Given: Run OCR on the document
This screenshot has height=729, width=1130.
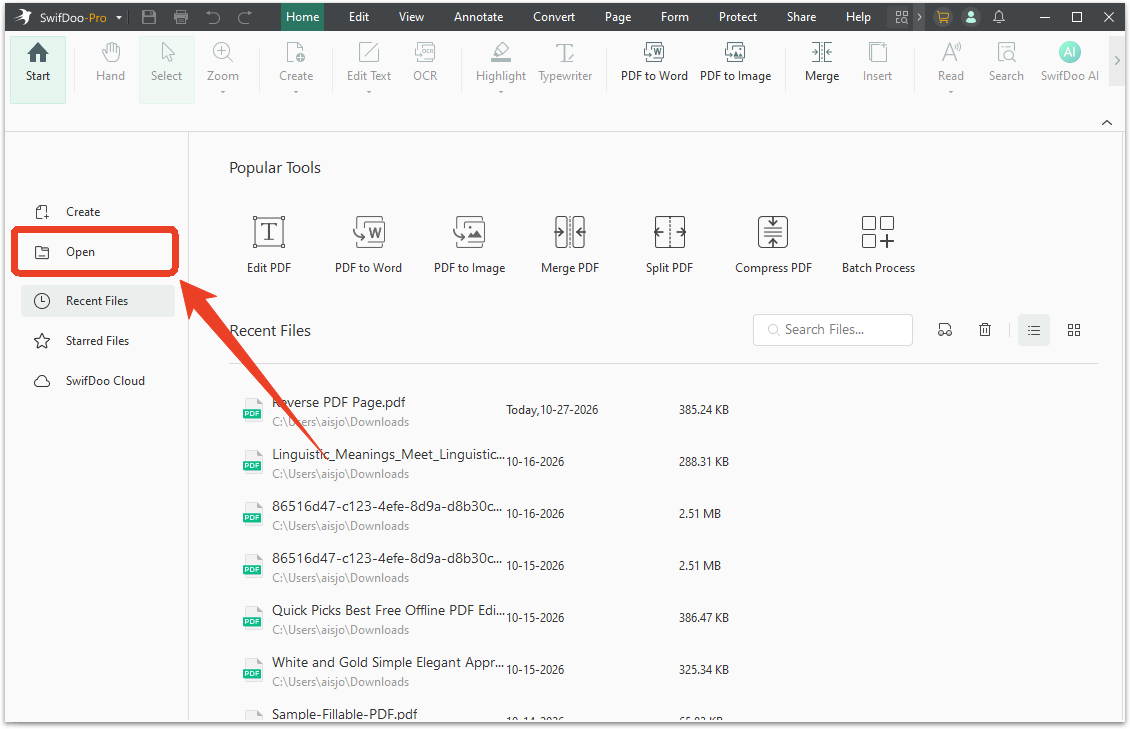Looking at the screenshot, I should 424,62.
